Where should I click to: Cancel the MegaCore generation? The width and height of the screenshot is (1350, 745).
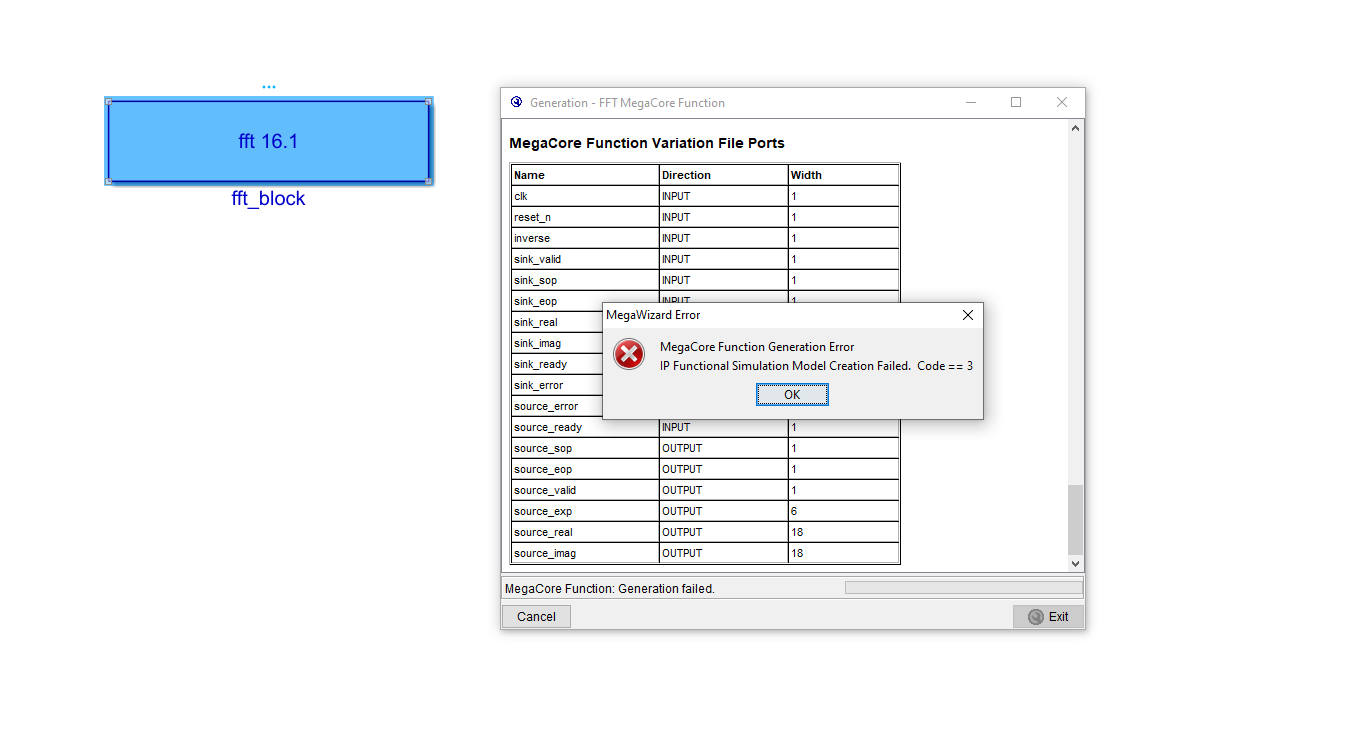tap(535, 616)
